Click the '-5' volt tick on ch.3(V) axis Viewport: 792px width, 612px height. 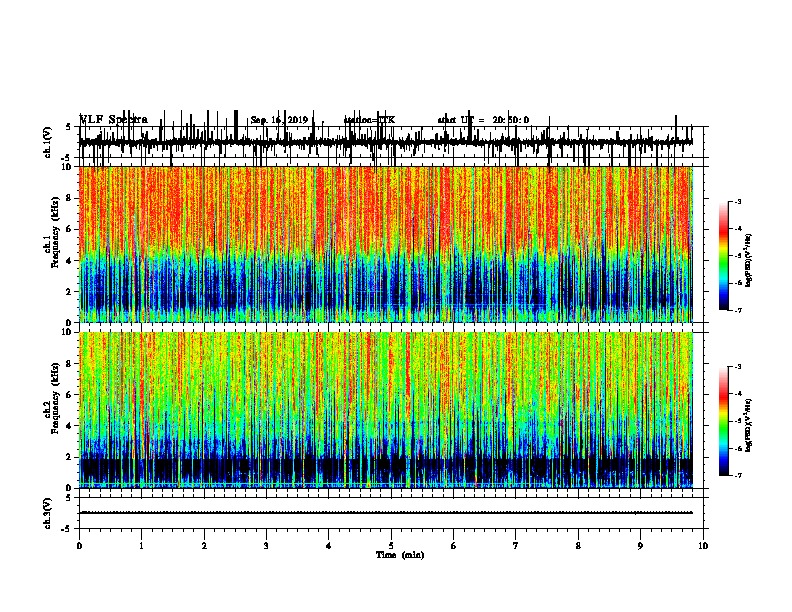[67, 529]
